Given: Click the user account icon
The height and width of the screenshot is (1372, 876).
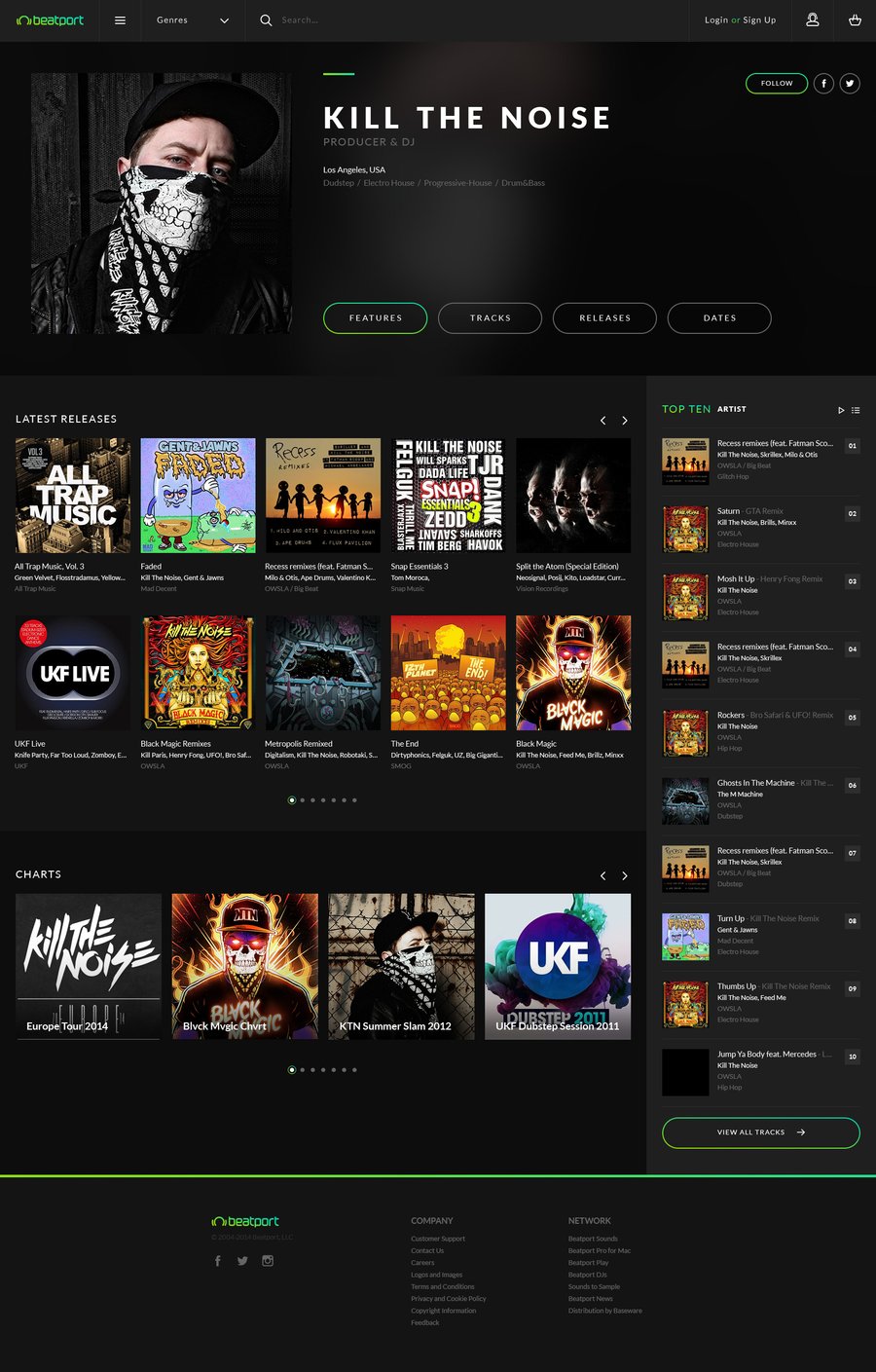Looking at the screenshot, I should (x=812, y=20).
